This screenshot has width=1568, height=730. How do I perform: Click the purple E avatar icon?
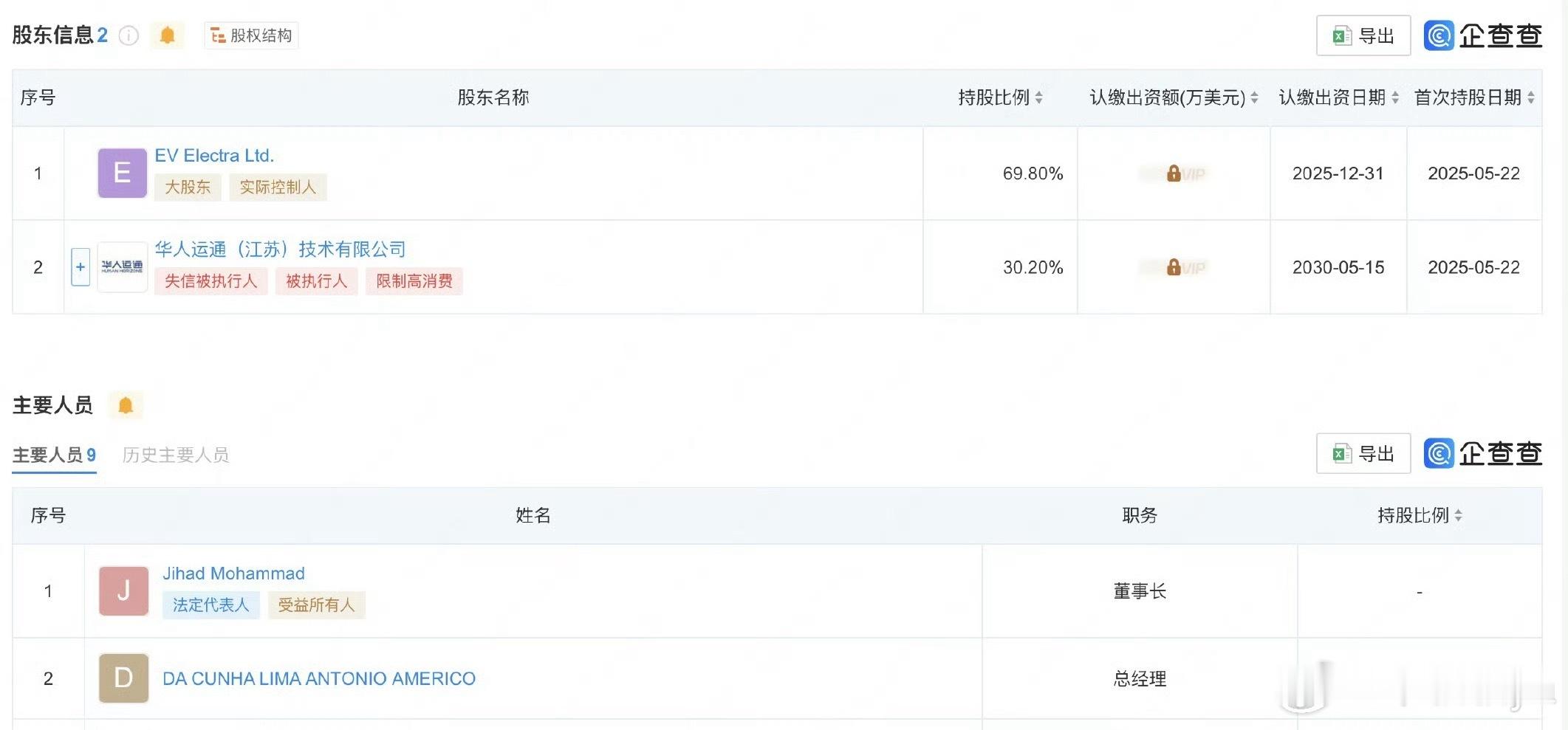tap(123, 173)
